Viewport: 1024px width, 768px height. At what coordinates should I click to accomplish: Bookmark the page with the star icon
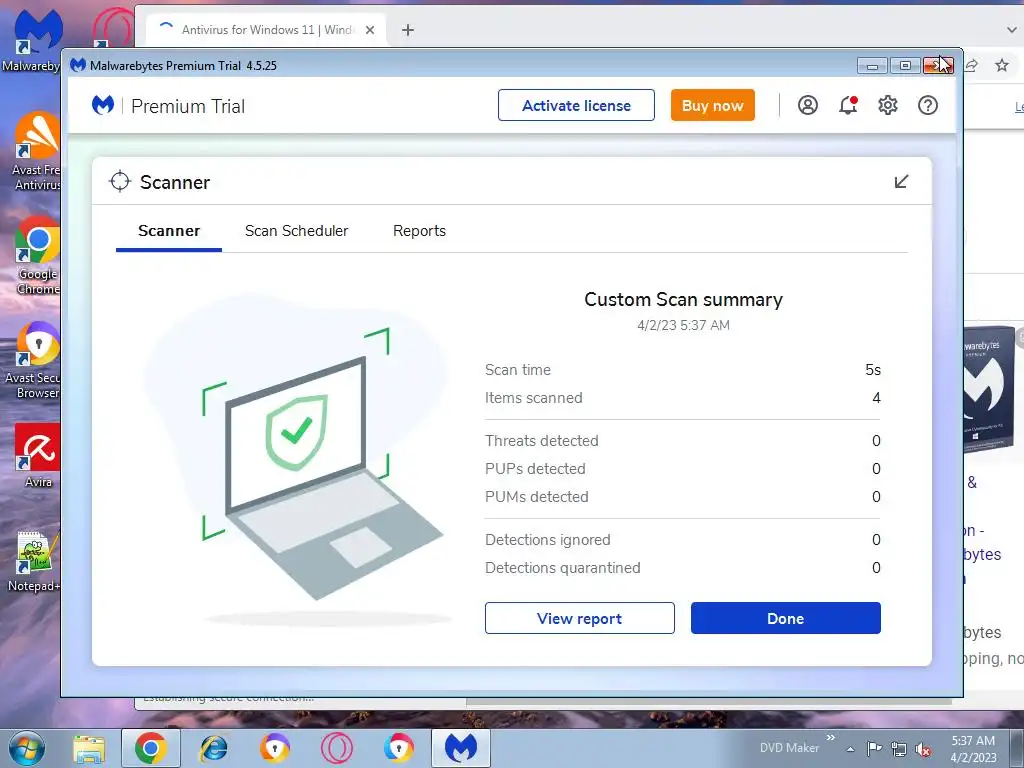point(1002,65)
